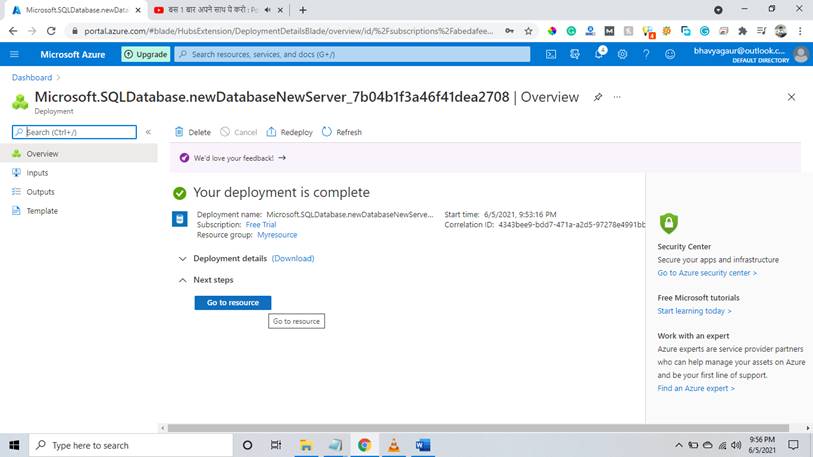The height and width of the screenshot is (457, 813).
Task: Open the Template menu item
Action: click(x=79, y=211)
